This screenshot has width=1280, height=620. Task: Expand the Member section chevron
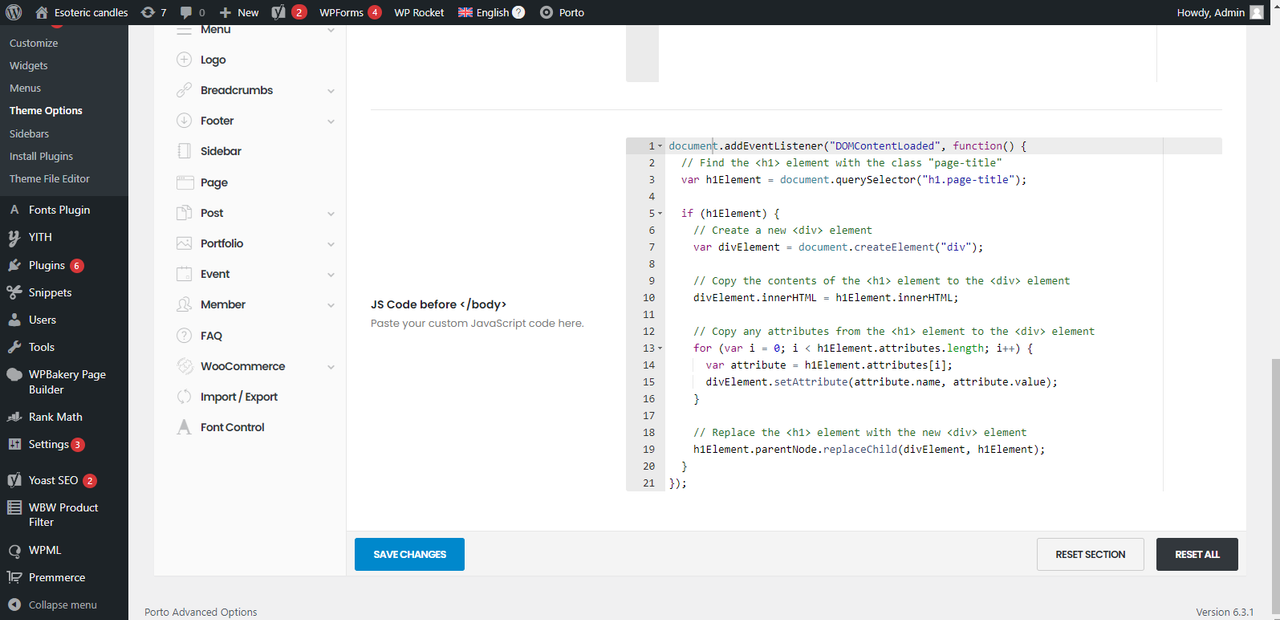coord(331,305)
